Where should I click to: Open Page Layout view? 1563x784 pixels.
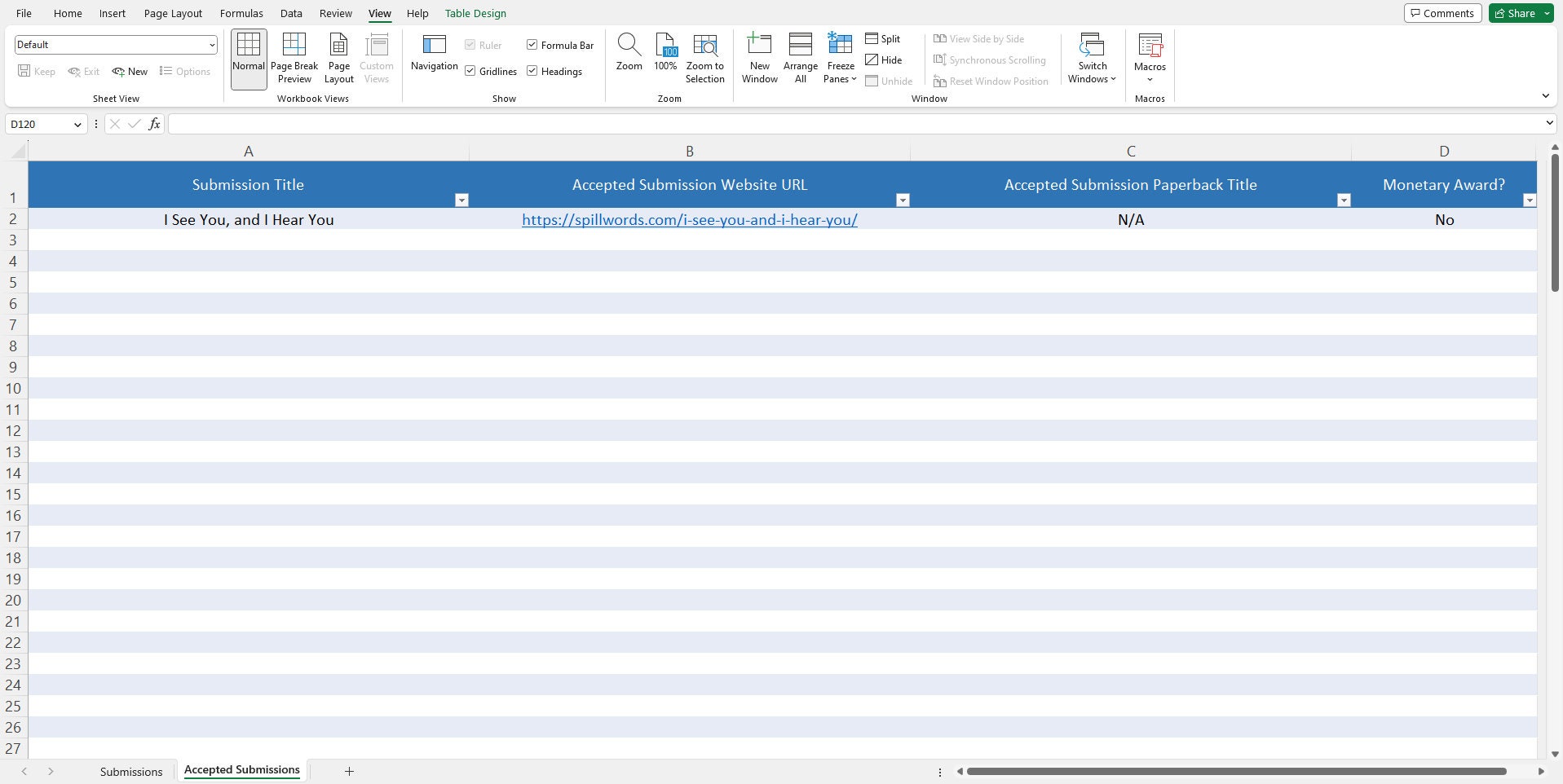338,57
